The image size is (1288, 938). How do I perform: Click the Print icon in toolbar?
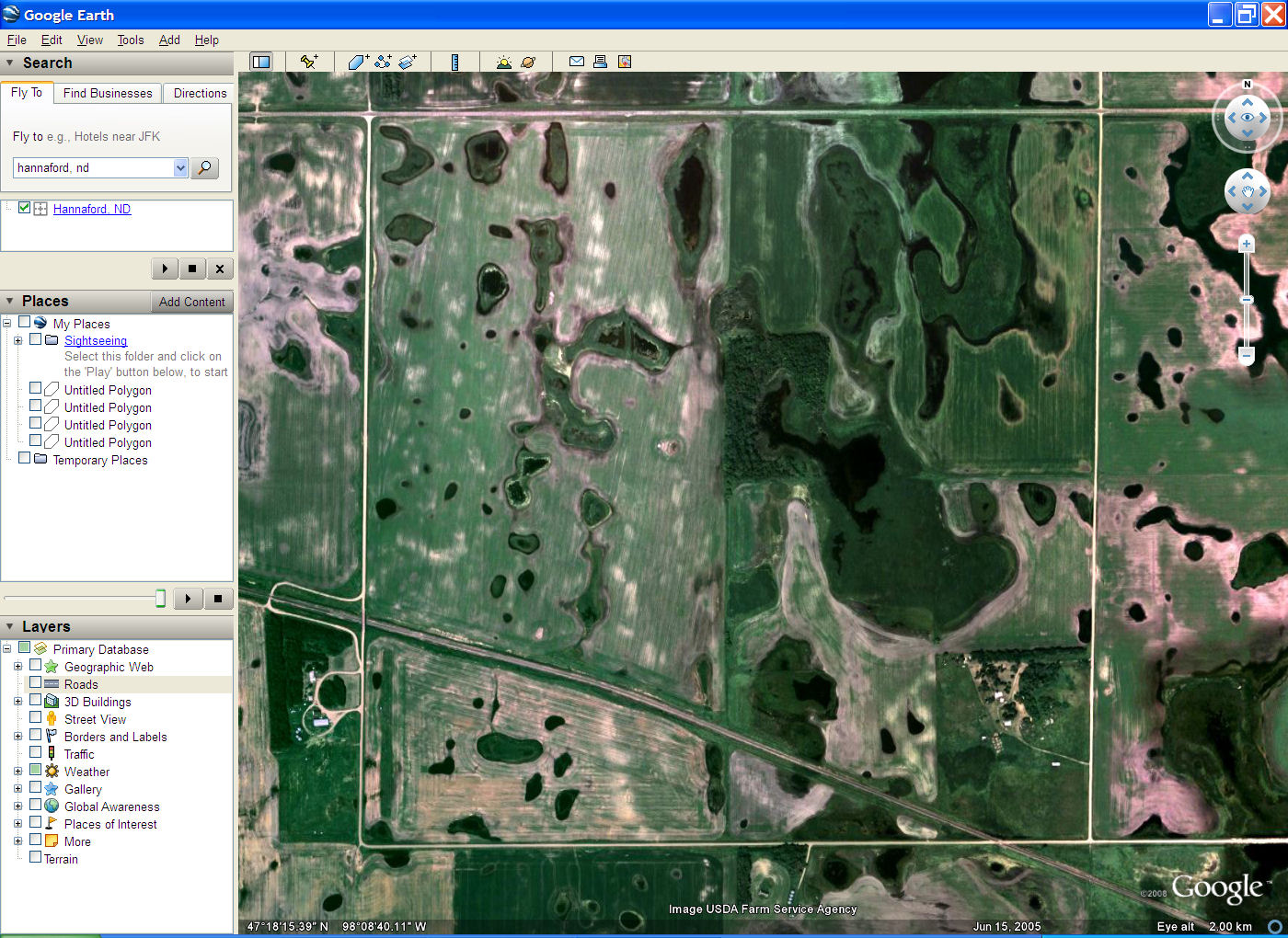coord(600,62)
